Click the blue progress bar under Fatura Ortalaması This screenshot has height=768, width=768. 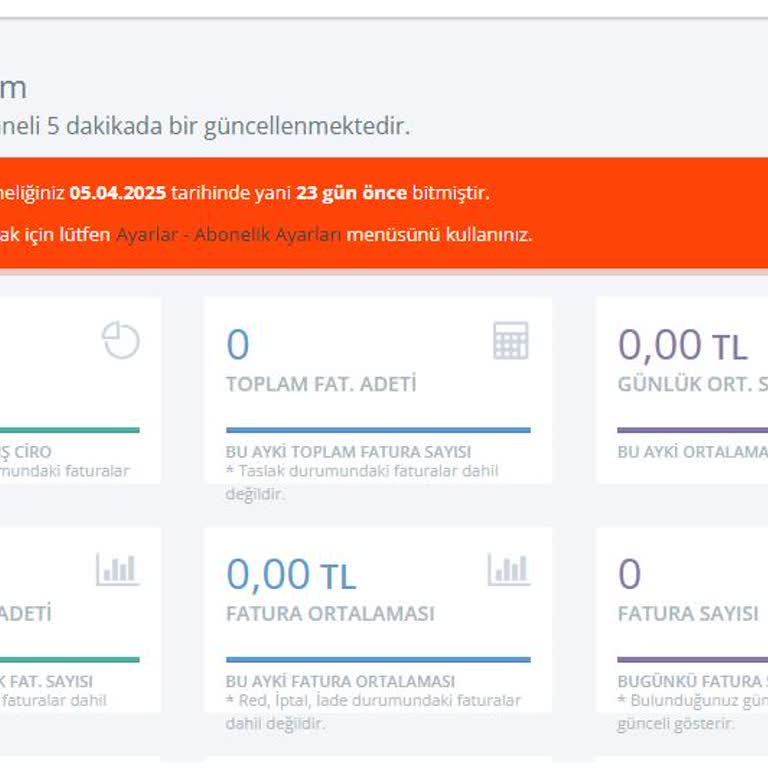pyautogui.click(x=378, y=660)
